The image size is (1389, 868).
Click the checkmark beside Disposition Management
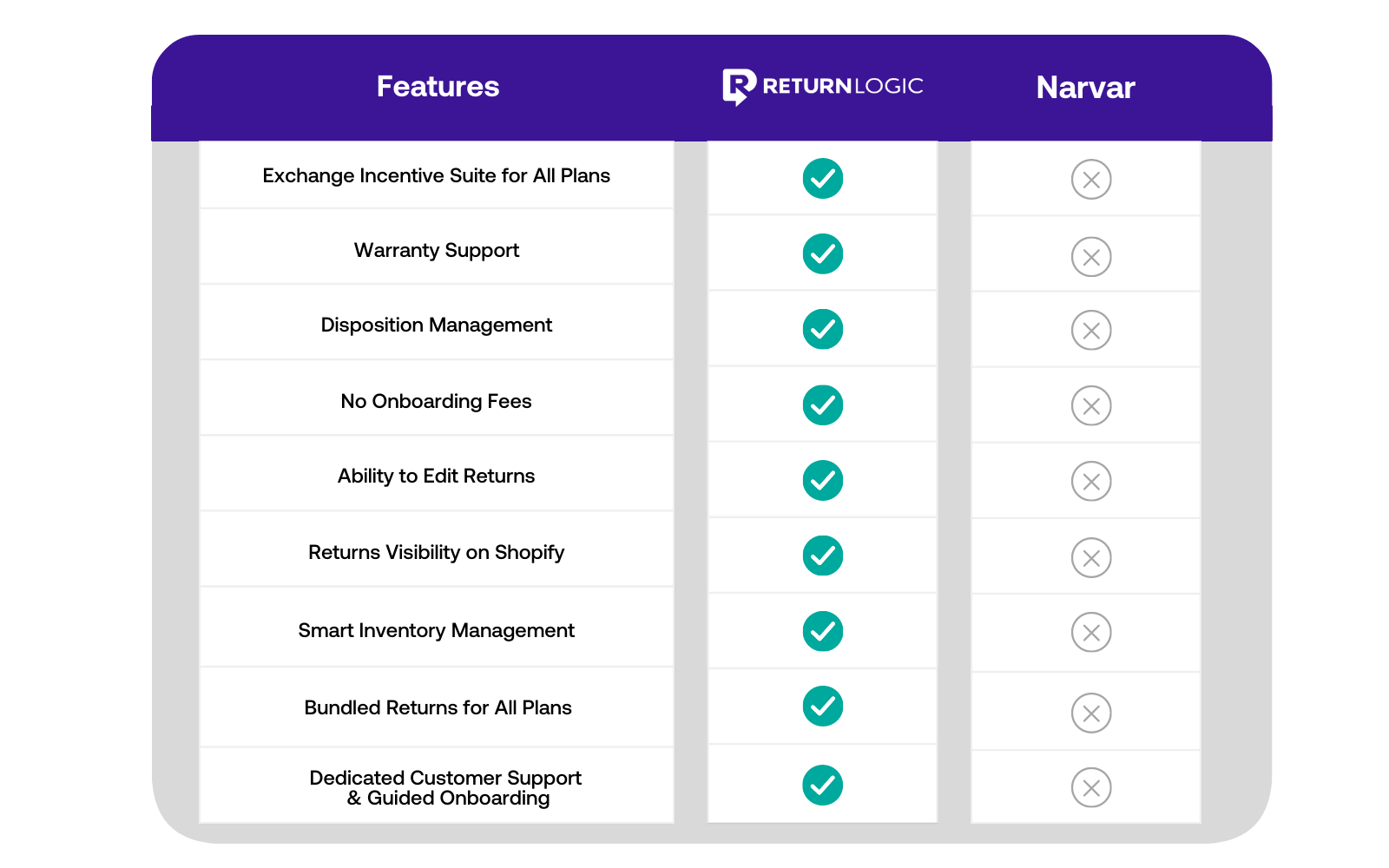pyautogui.click(x=822, y=329)
